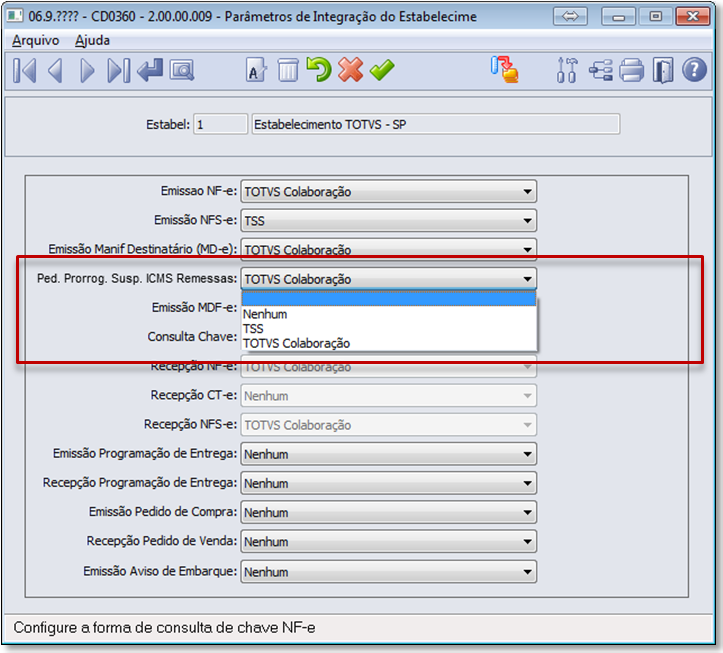Click the go-to record return arrow icon
Image resolution: width=723 pixels, height=653 pixels.
150,70
